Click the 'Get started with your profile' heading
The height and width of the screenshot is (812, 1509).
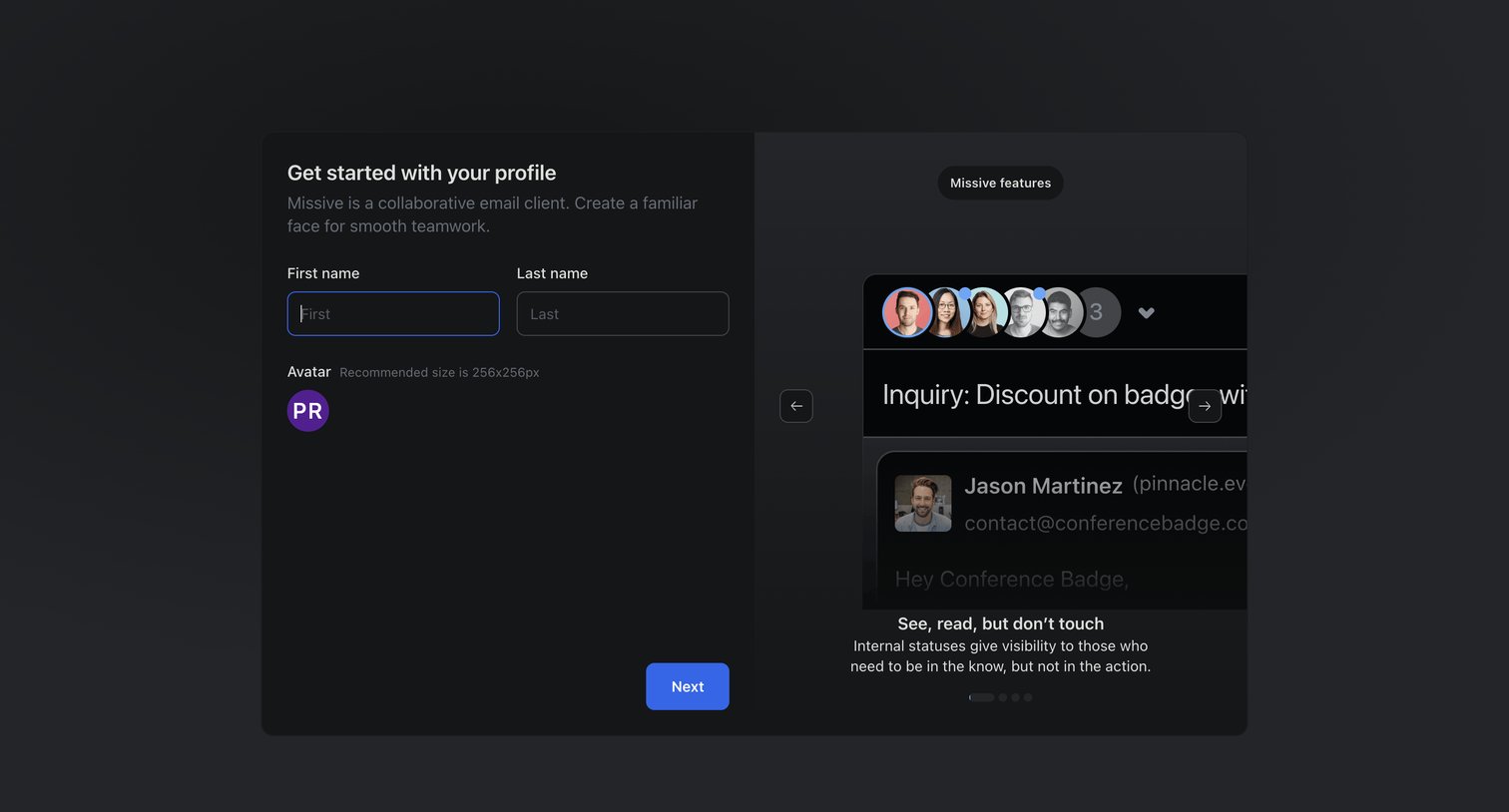[x=422, y=173]
